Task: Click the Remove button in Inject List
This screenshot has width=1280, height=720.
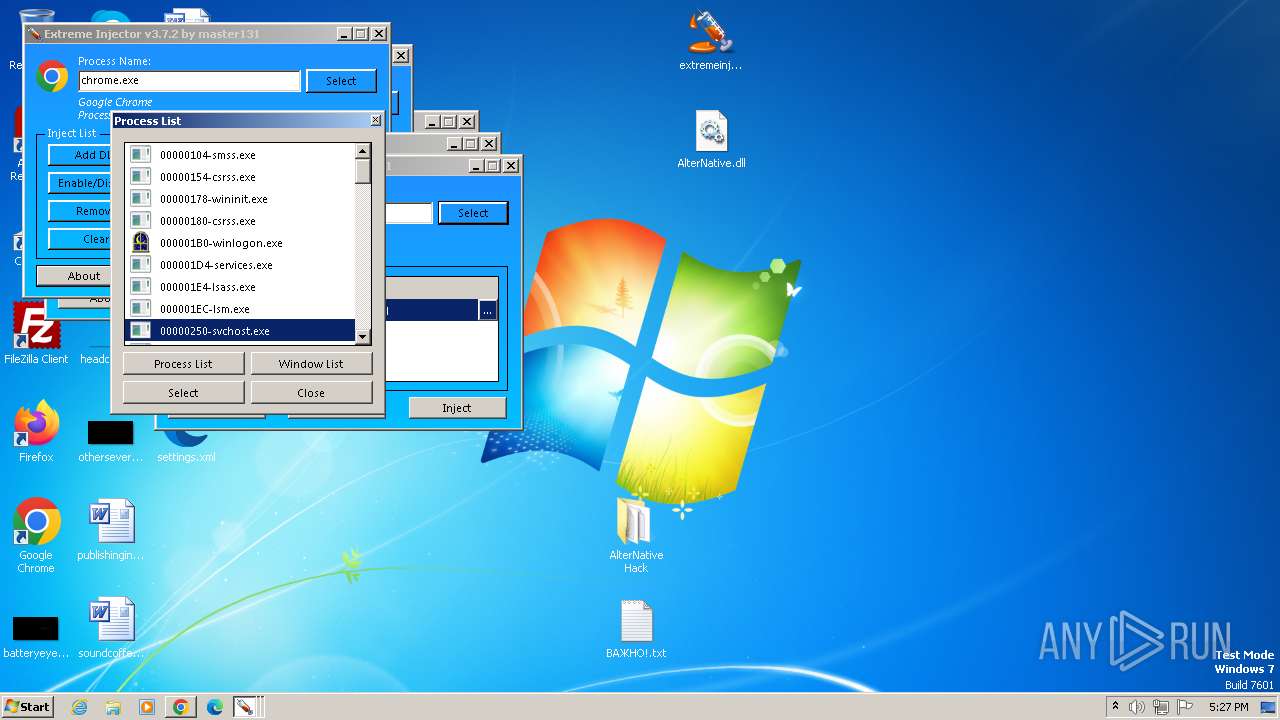Action: click(81, 211)
